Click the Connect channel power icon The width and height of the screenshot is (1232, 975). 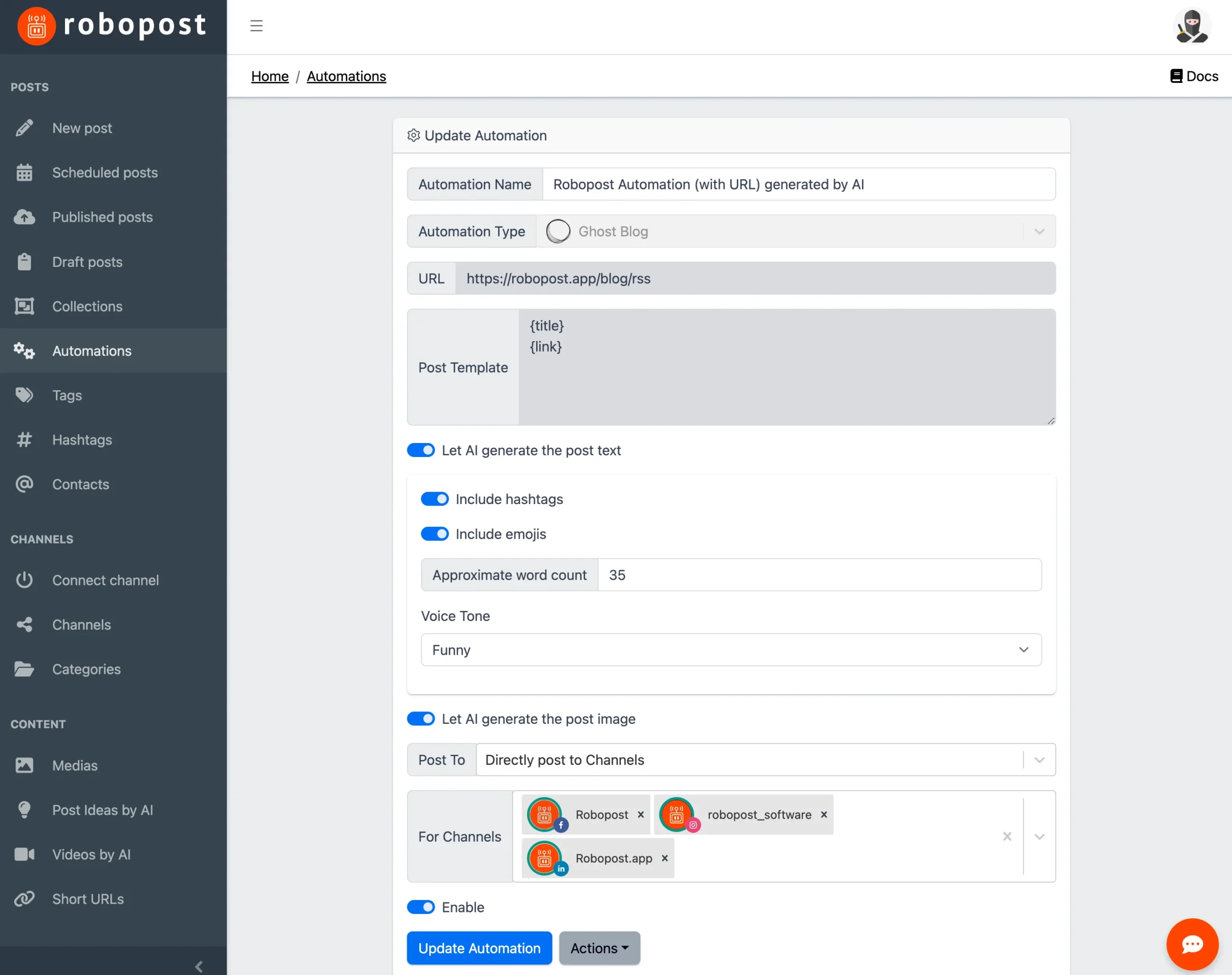[x=24, y=580]
